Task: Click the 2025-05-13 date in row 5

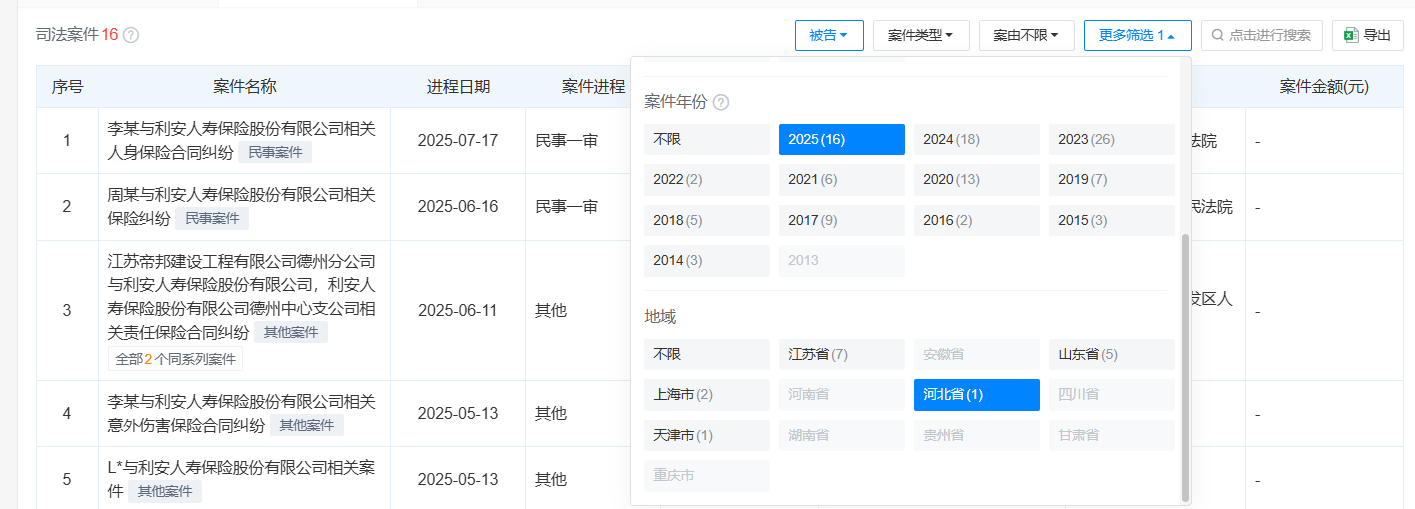Action: click(458, 479)
